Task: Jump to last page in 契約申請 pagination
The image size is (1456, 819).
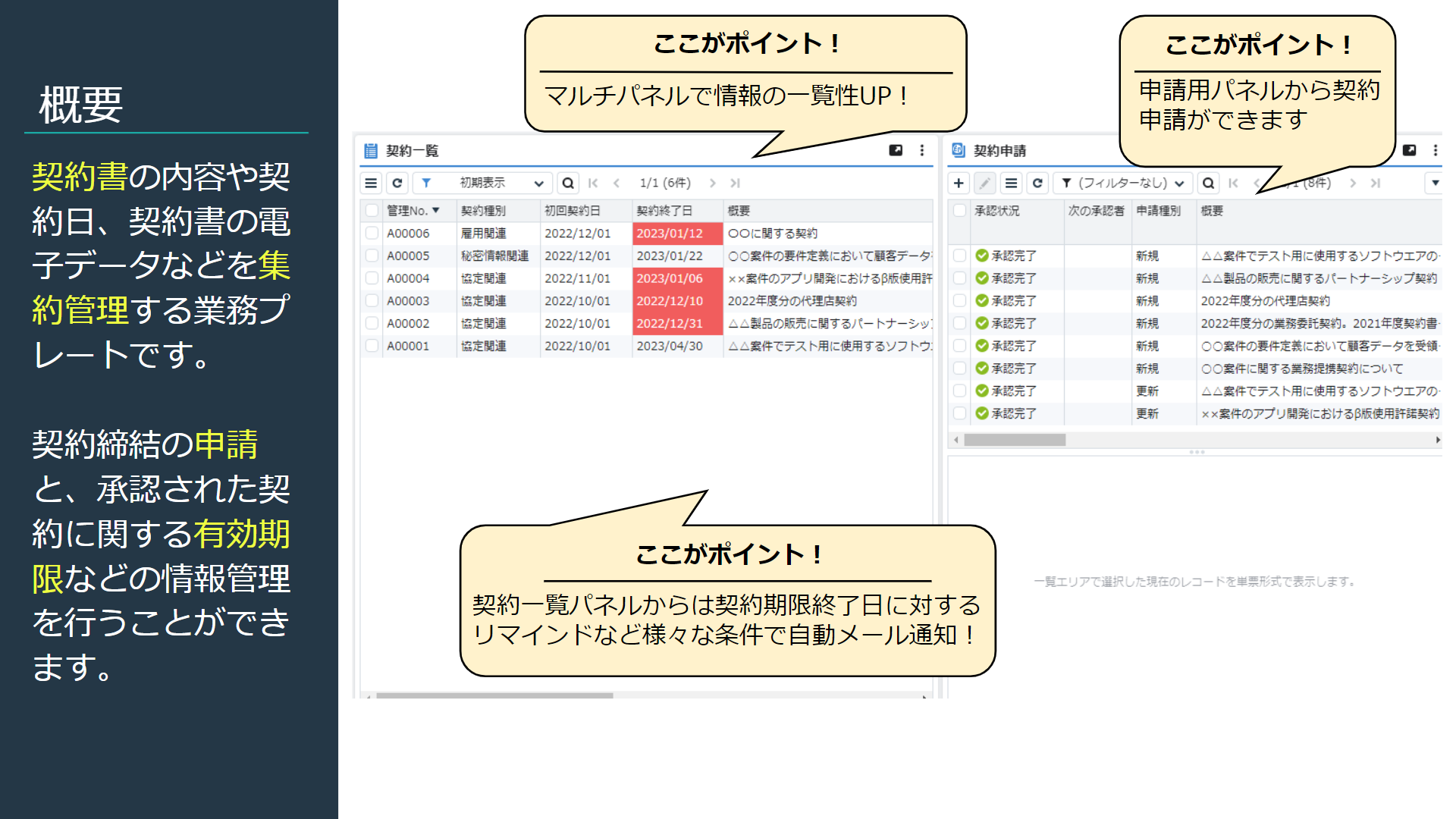Action: (x=1374, y=183)
